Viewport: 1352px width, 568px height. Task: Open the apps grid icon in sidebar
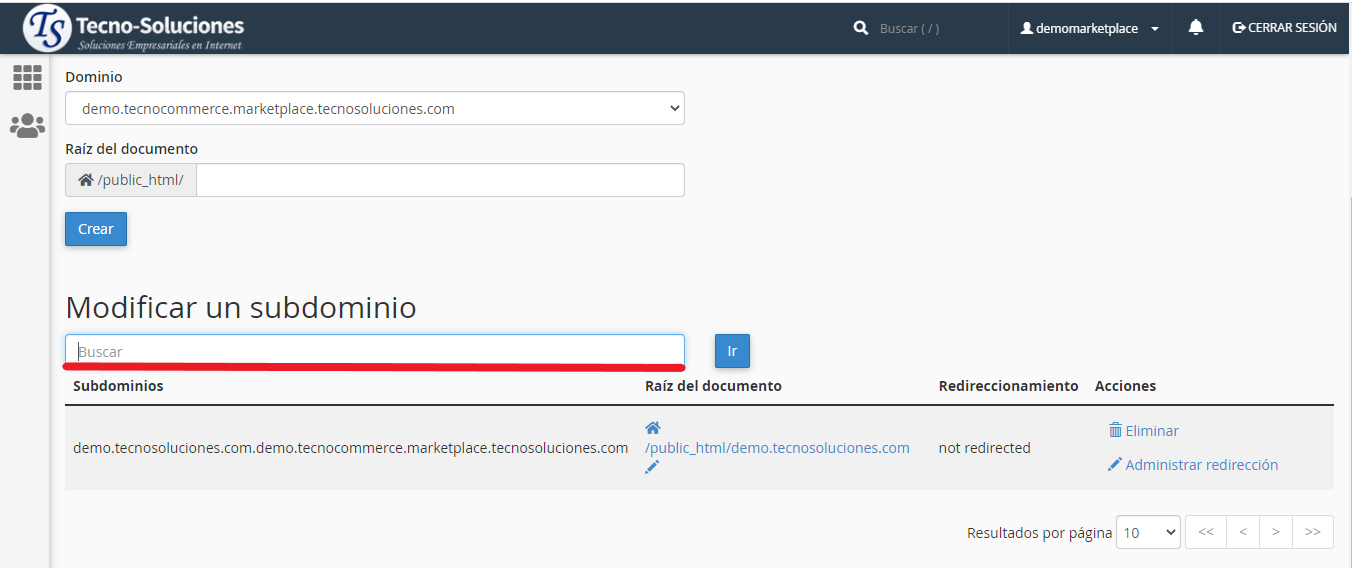[27, 78]
